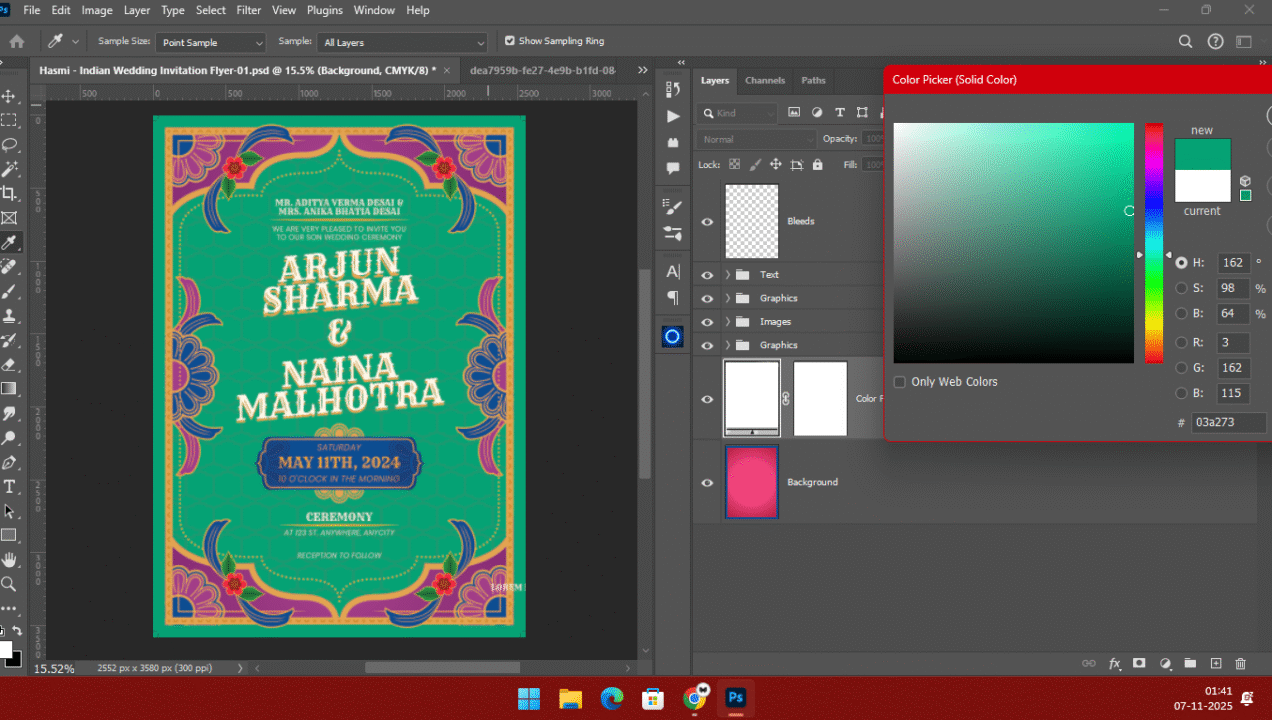Image resolution: width=1272 pixels, height=720 pixels.
Task: Add a layer style via fx icon
Action: 1114,663
